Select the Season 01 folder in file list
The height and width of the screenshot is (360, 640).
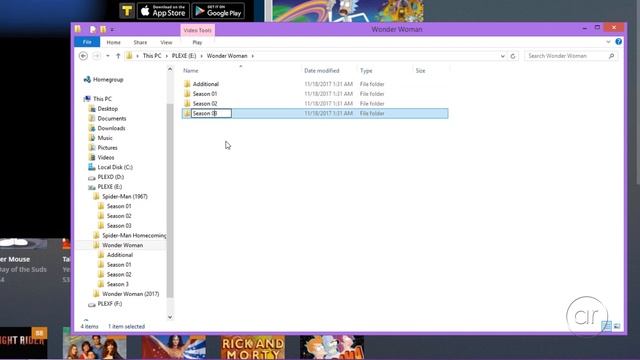204,94
